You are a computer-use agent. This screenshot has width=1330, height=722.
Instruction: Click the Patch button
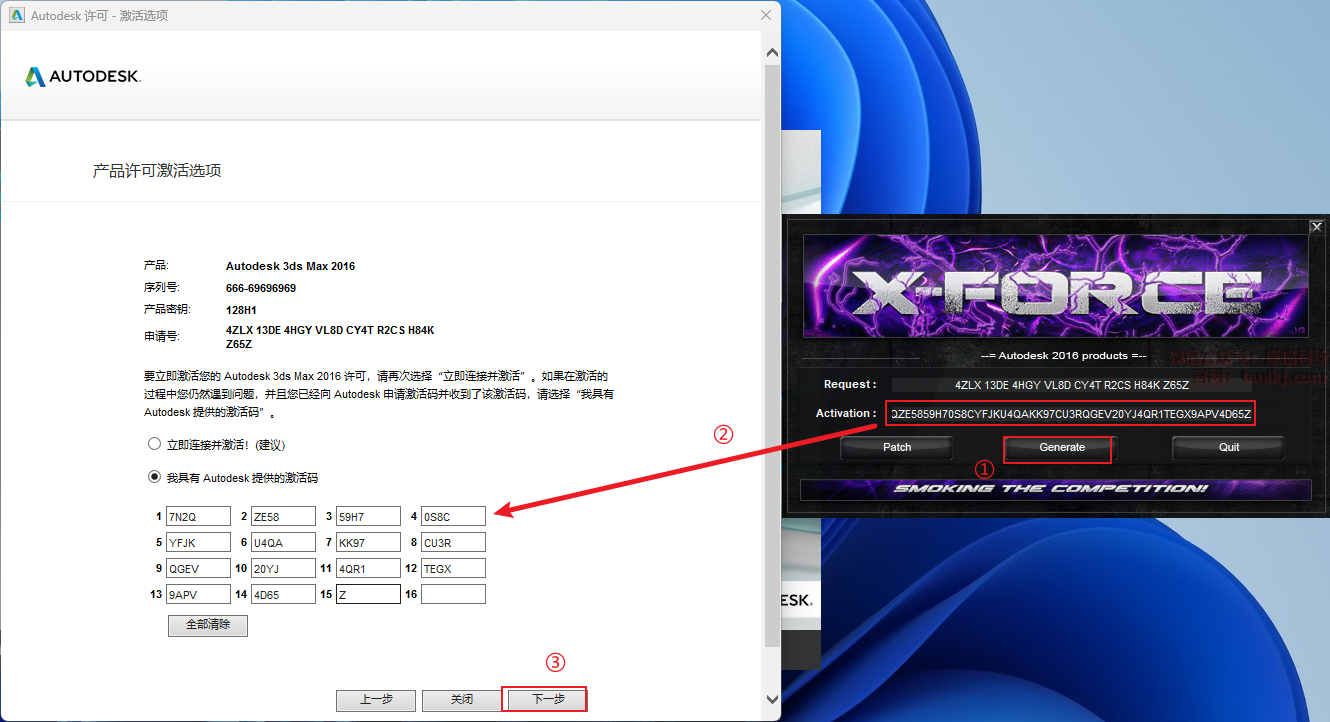point(897,447)
